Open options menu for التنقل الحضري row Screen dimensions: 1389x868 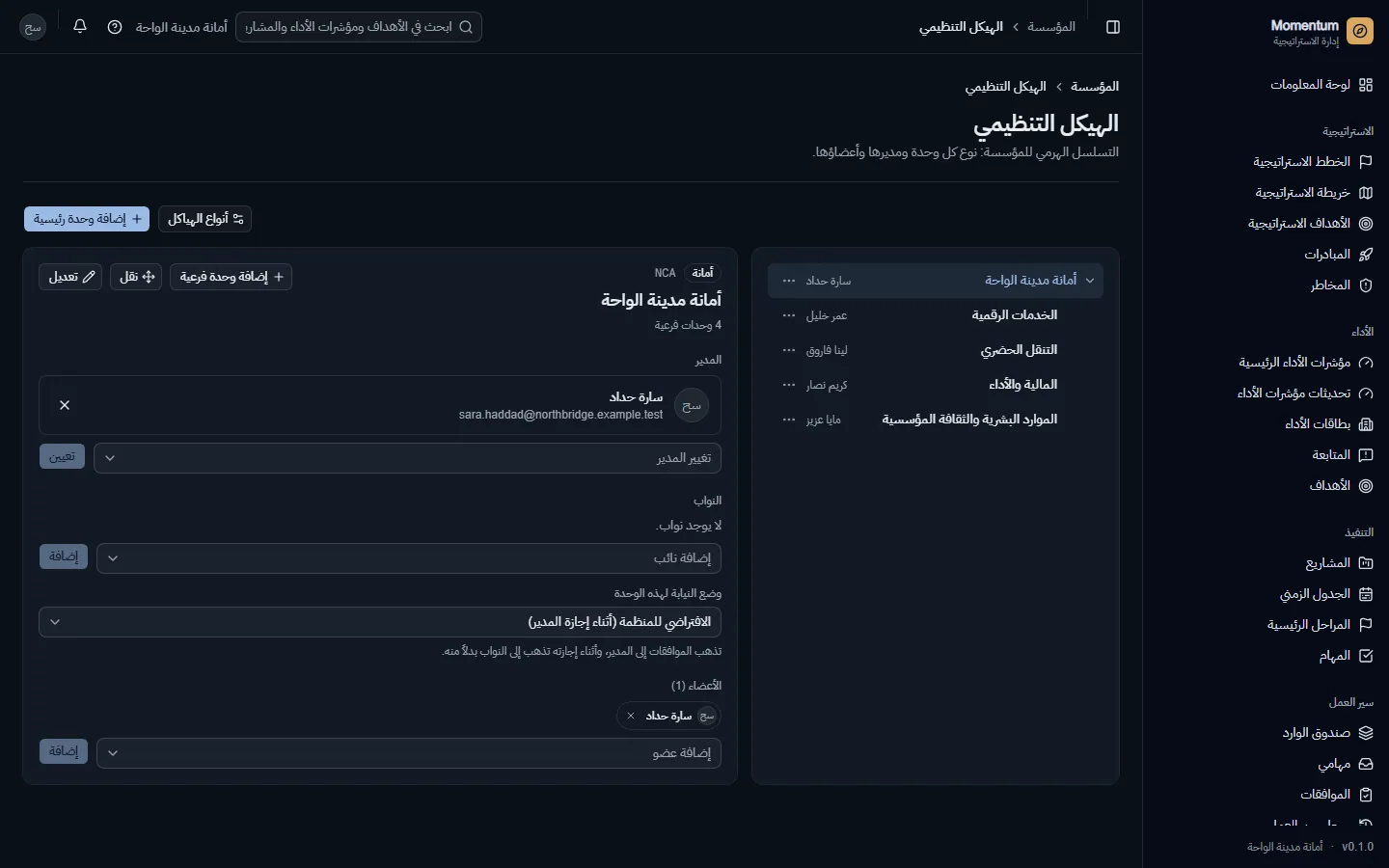pyautogui.click(x=789, y=350)
